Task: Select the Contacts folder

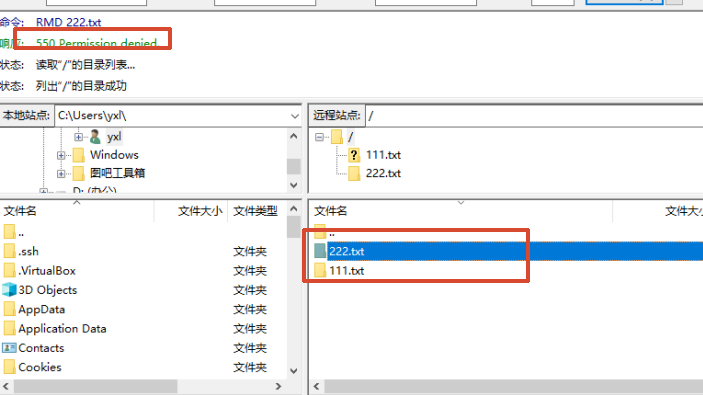Action: (x=41, y=348)
